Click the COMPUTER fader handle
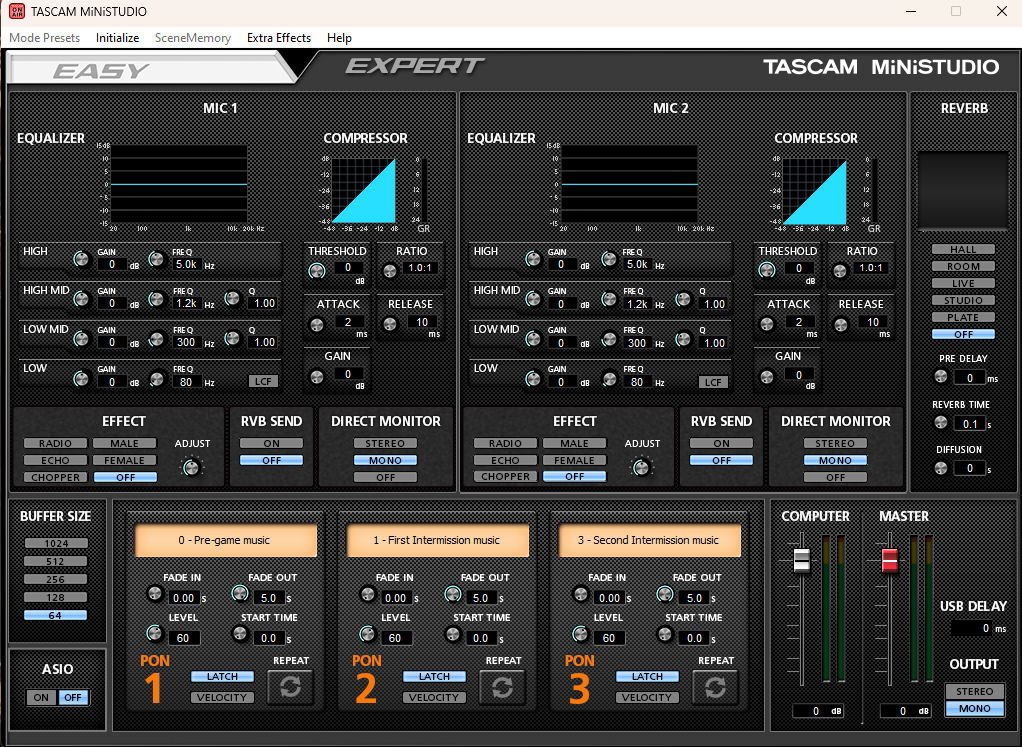The image size is (1022, 747). 802,560
